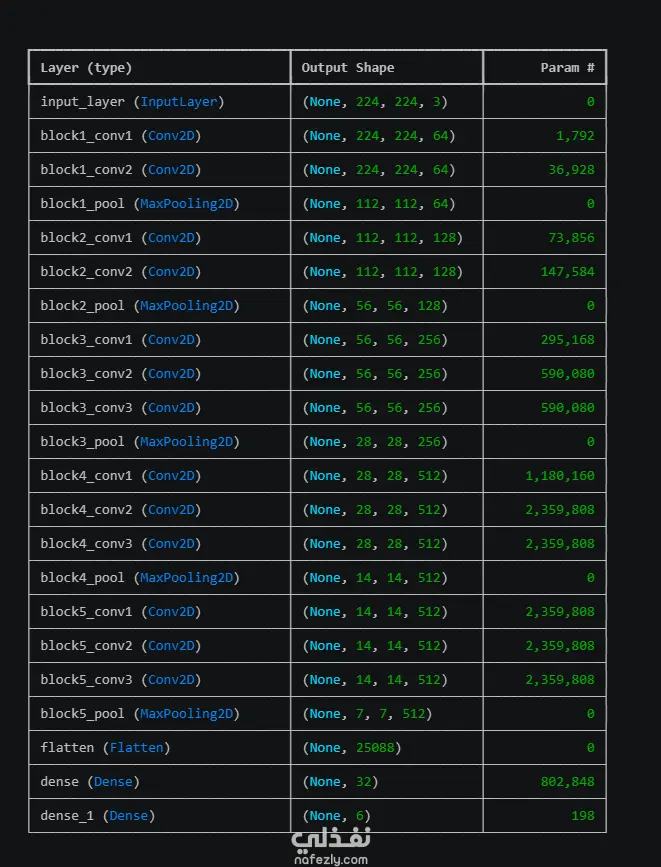Click the 1,180,160 parameter value
Image resolution: width=661 pixels, height=867 pixels.
click(560, 476)
